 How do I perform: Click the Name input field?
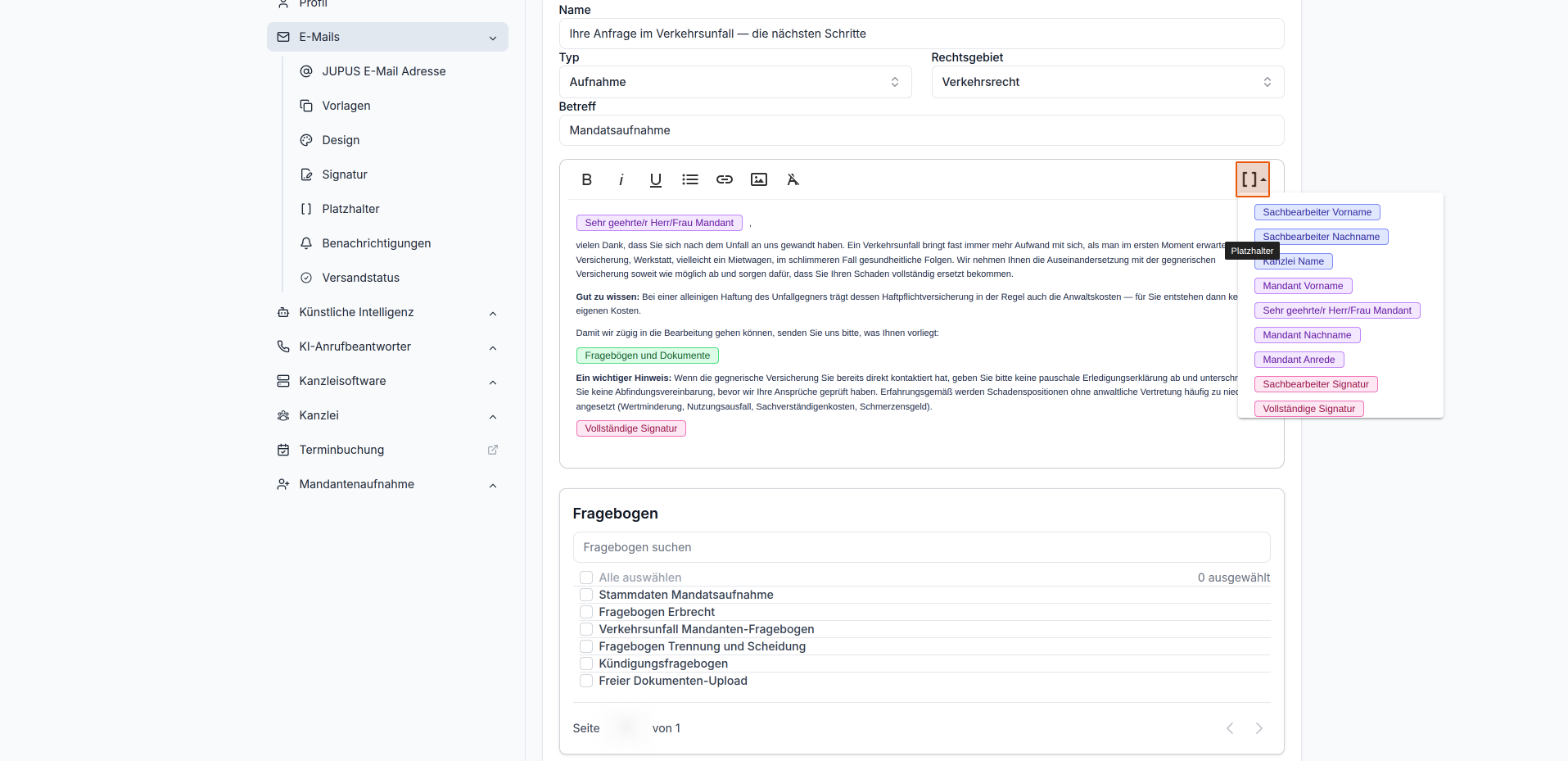pos(921,34)
